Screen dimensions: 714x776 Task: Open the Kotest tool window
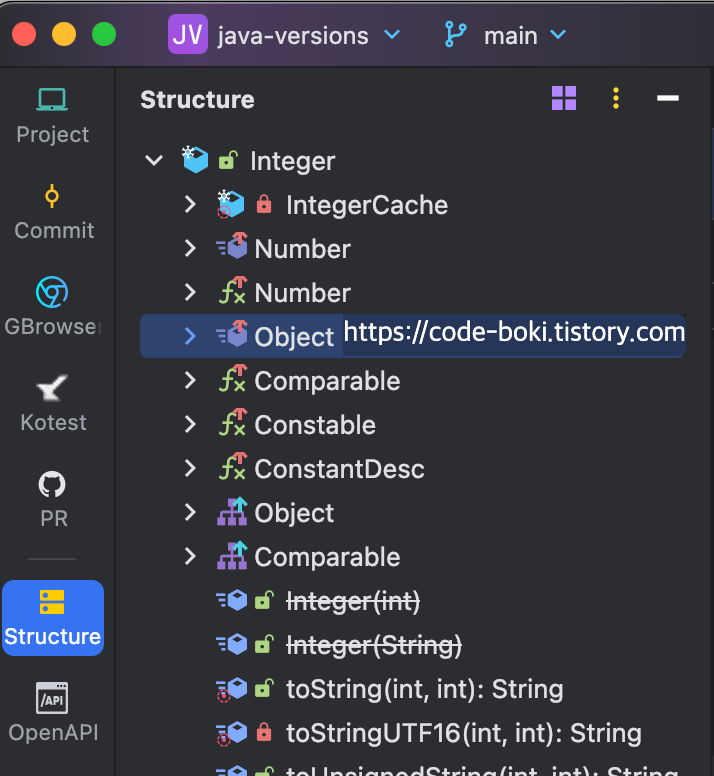pyautogui.click(x=53, y=403)
